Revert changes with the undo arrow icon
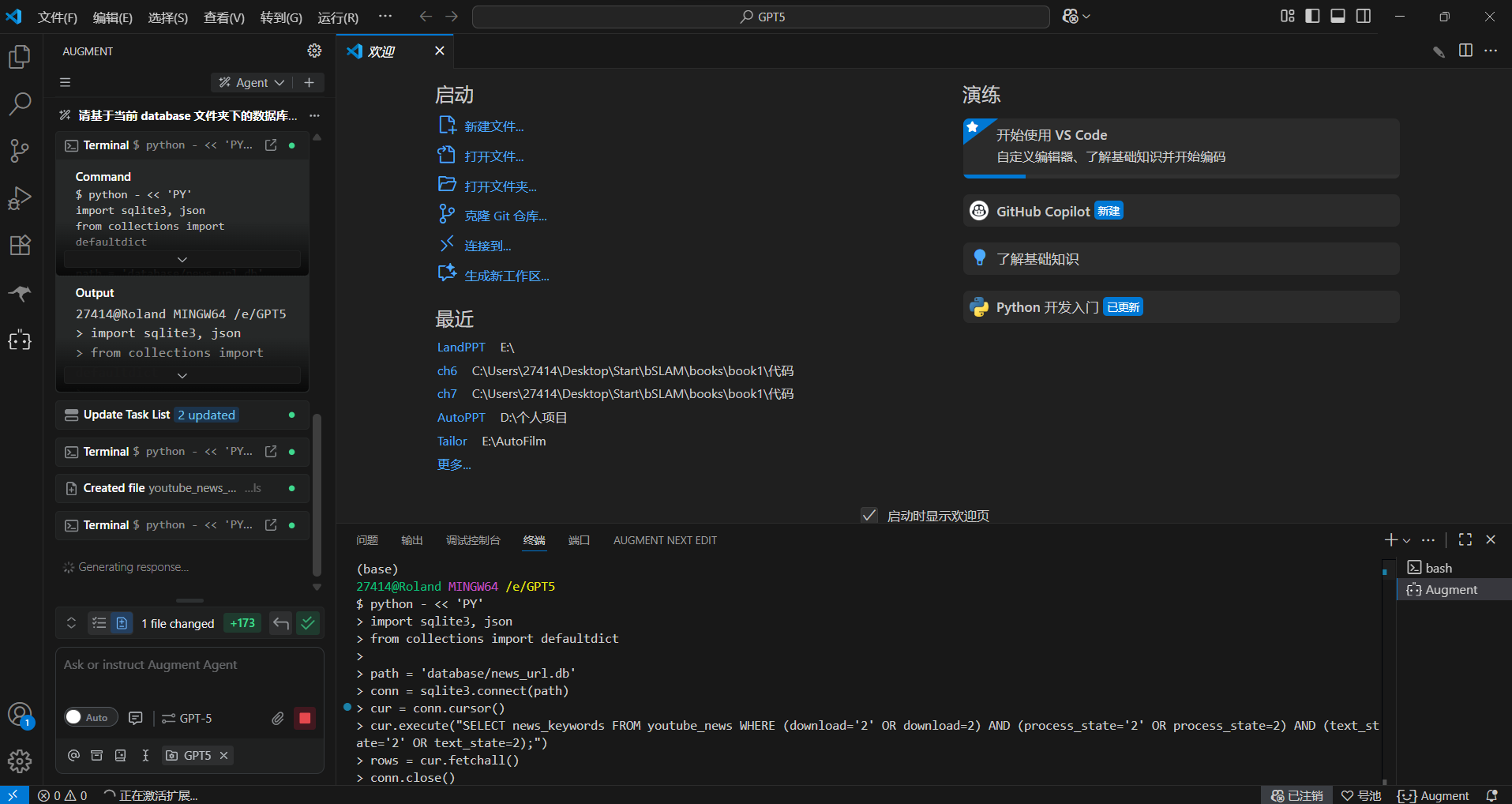The width and height of the screenshot is (1512, 804). click(281, 623)
